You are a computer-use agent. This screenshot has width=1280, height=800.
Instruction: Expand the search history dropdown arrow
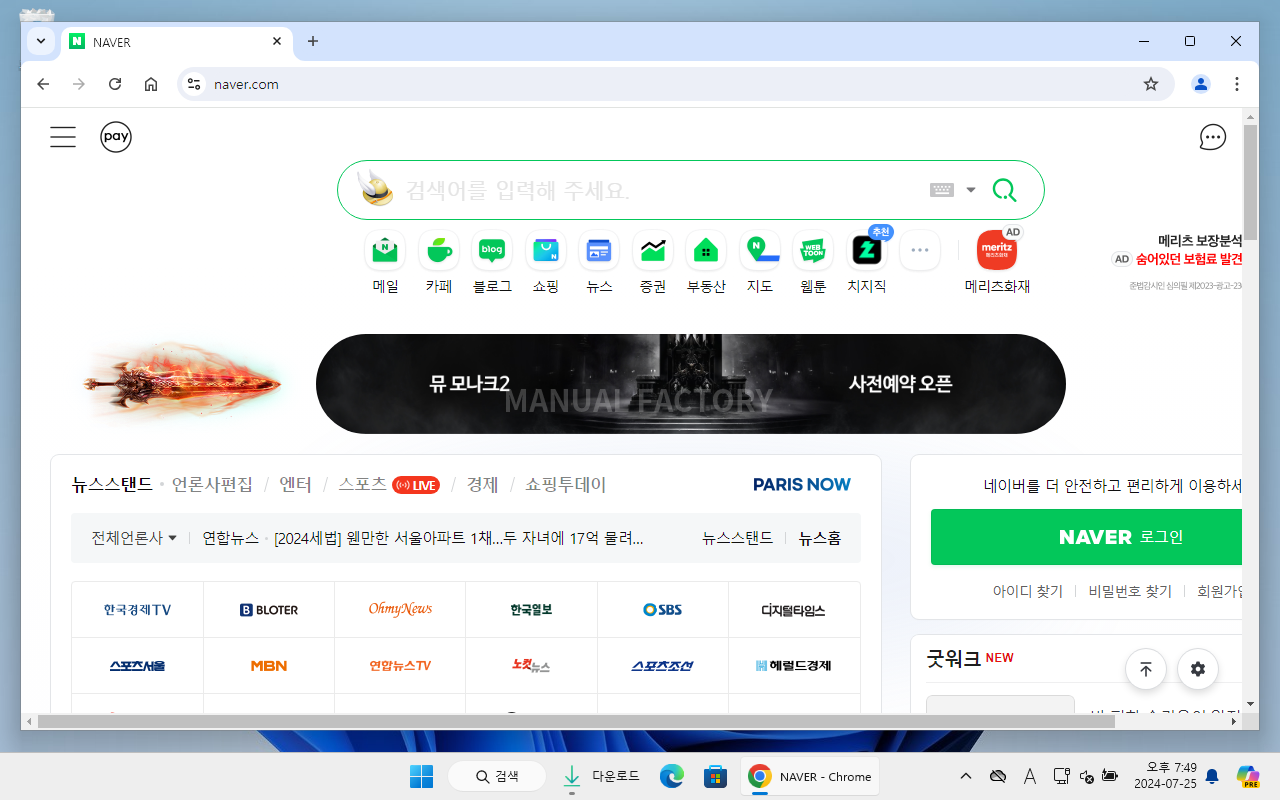pyautogui.click(x=970, y=190)
